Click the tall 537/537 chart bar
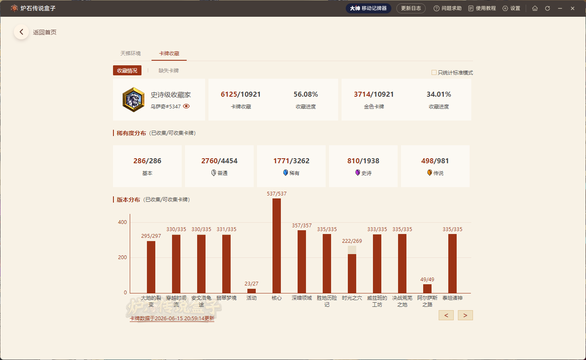 pos(277,246)
